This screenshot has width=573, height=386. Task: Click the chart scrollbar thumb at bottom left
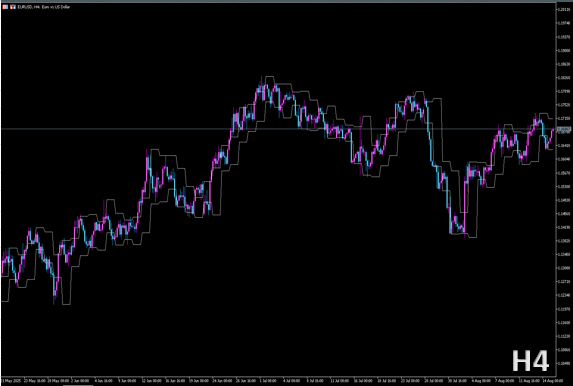[78, 385]
